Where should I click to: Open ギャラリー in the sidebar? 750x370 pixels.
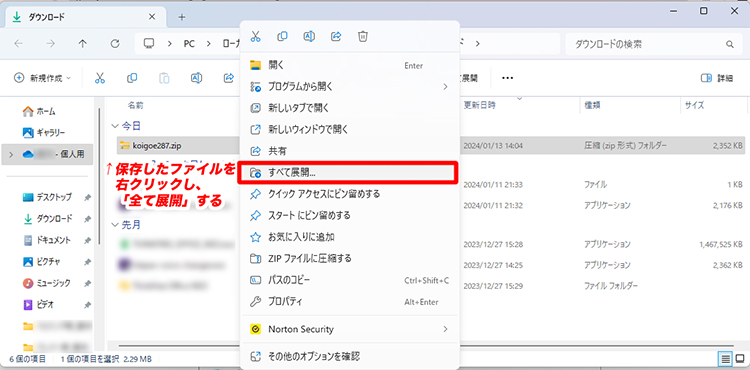(x=44, y=132)
